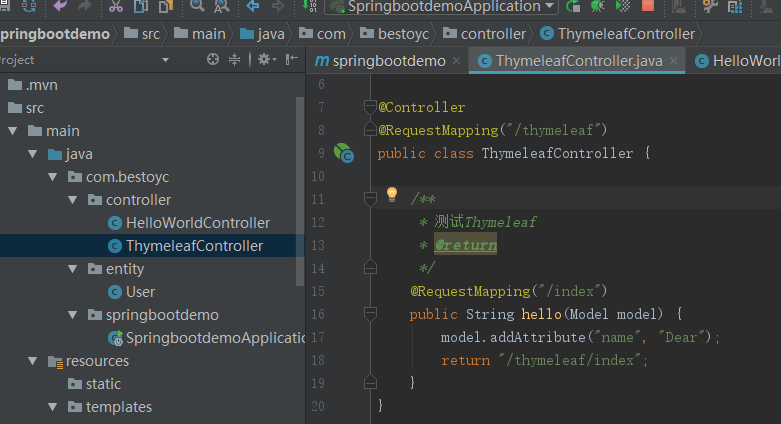This screenshot has height=424, width=781.
Task: Open Find with magnifier icon
Action: click(x=197, y=5)
